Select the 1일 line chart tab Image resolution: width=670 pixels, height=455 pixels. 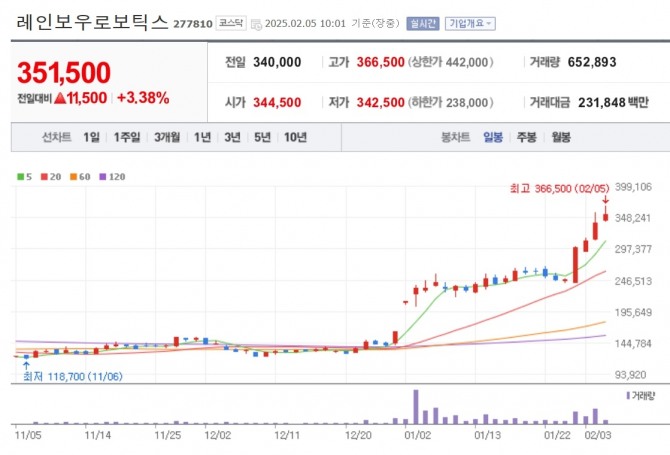tap(91, 137)
